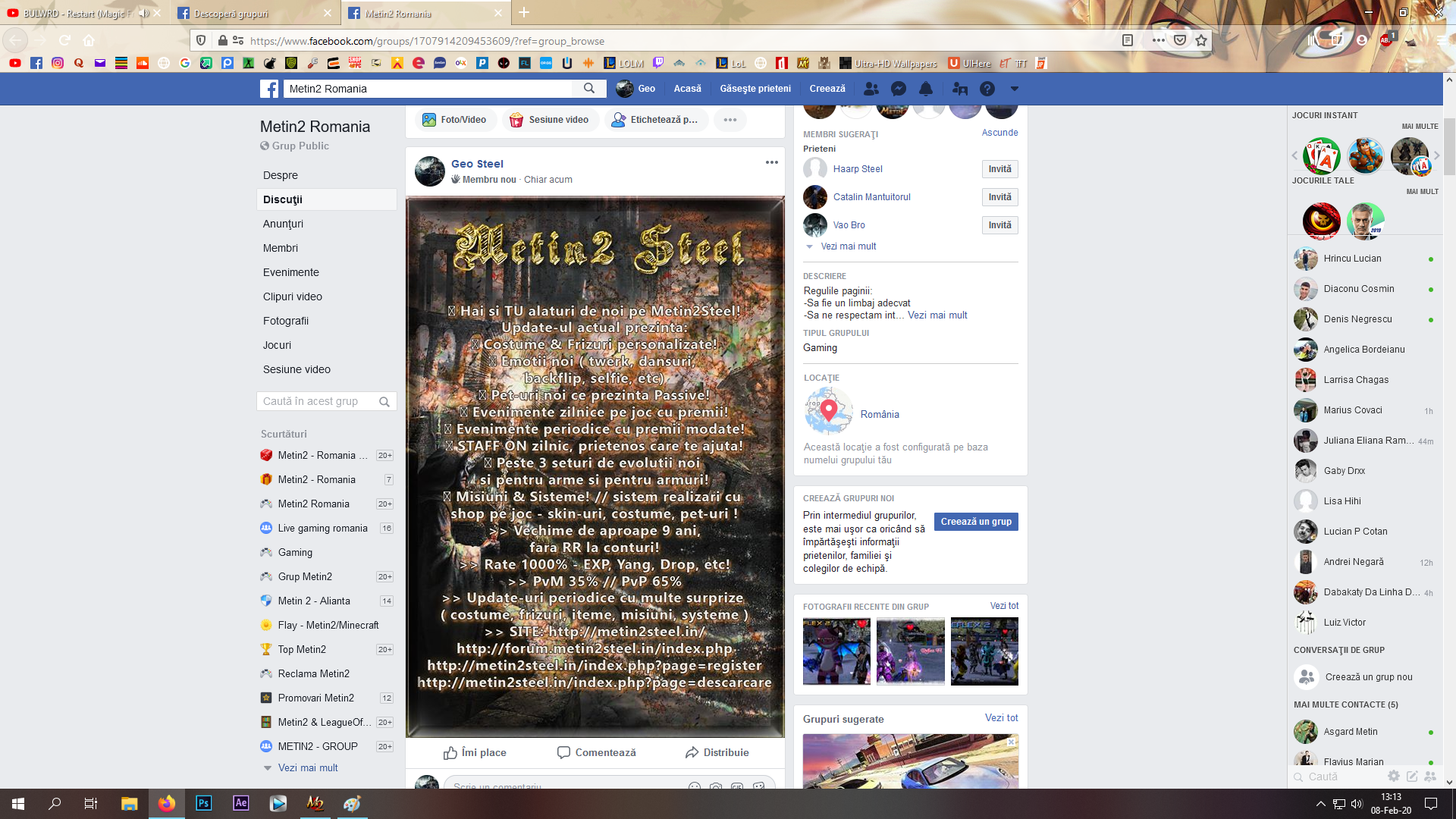Click the magnifier in 'Caută în acest grup'
Screen dimensions: 1456x819
384,402
